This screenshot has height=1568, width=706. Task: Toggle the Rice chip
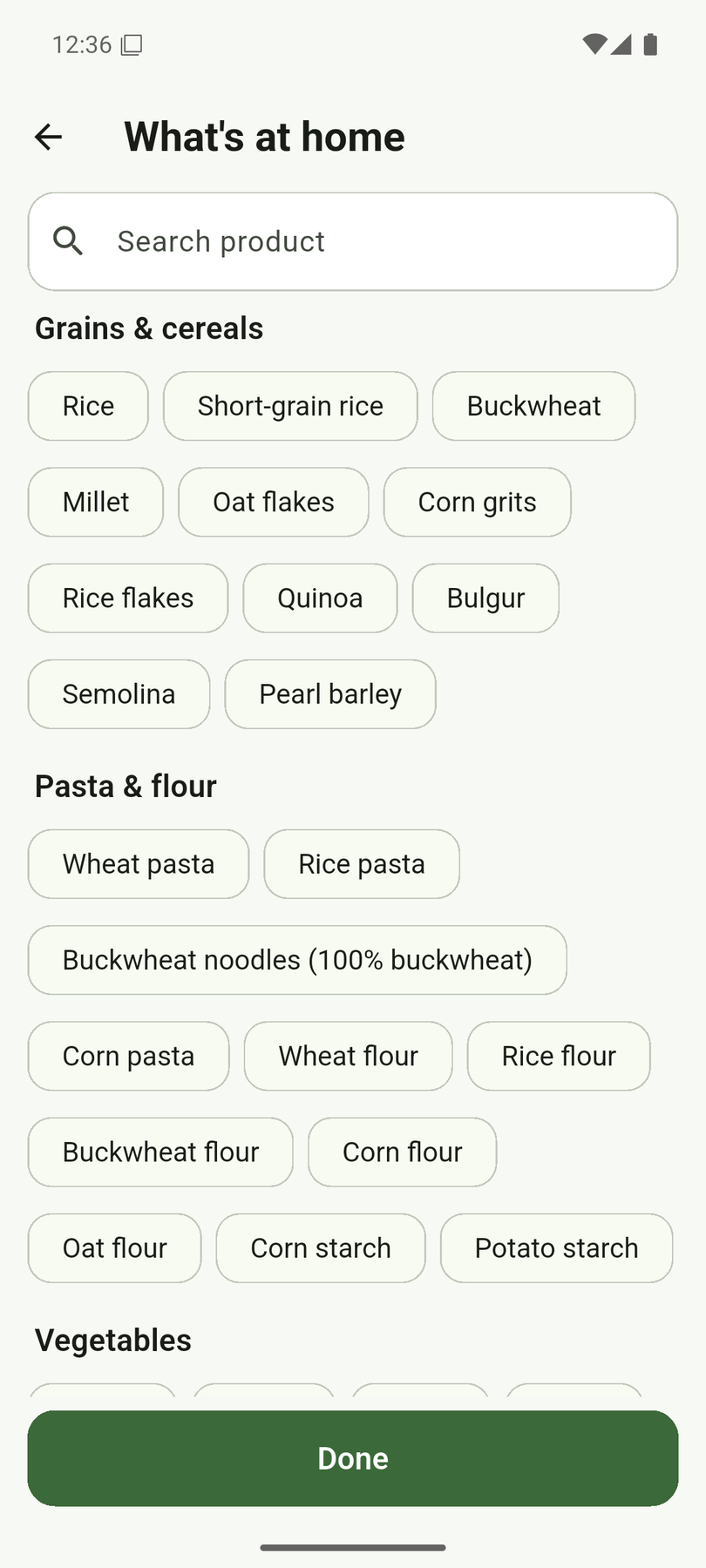[88, 406]
